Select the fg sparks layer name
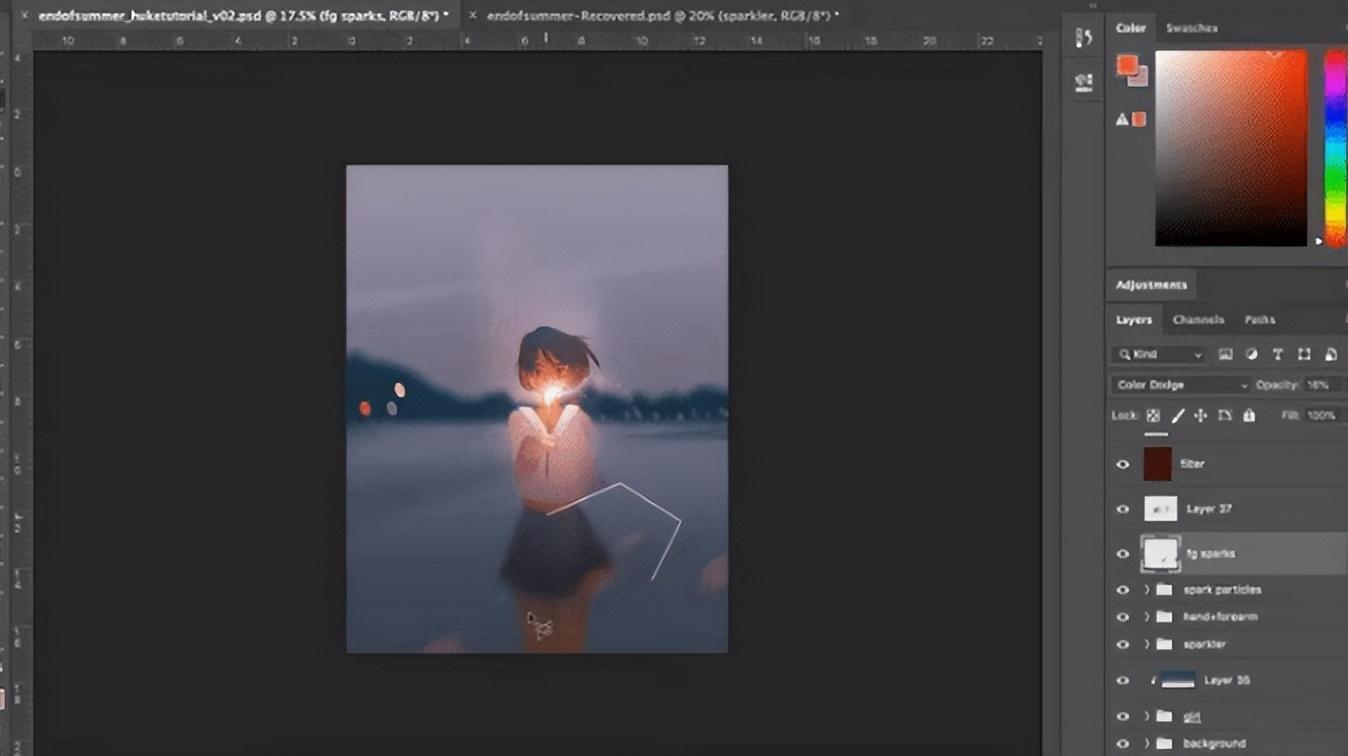The width and height of the screenshot is (1348, 756). coord(1210,554)
